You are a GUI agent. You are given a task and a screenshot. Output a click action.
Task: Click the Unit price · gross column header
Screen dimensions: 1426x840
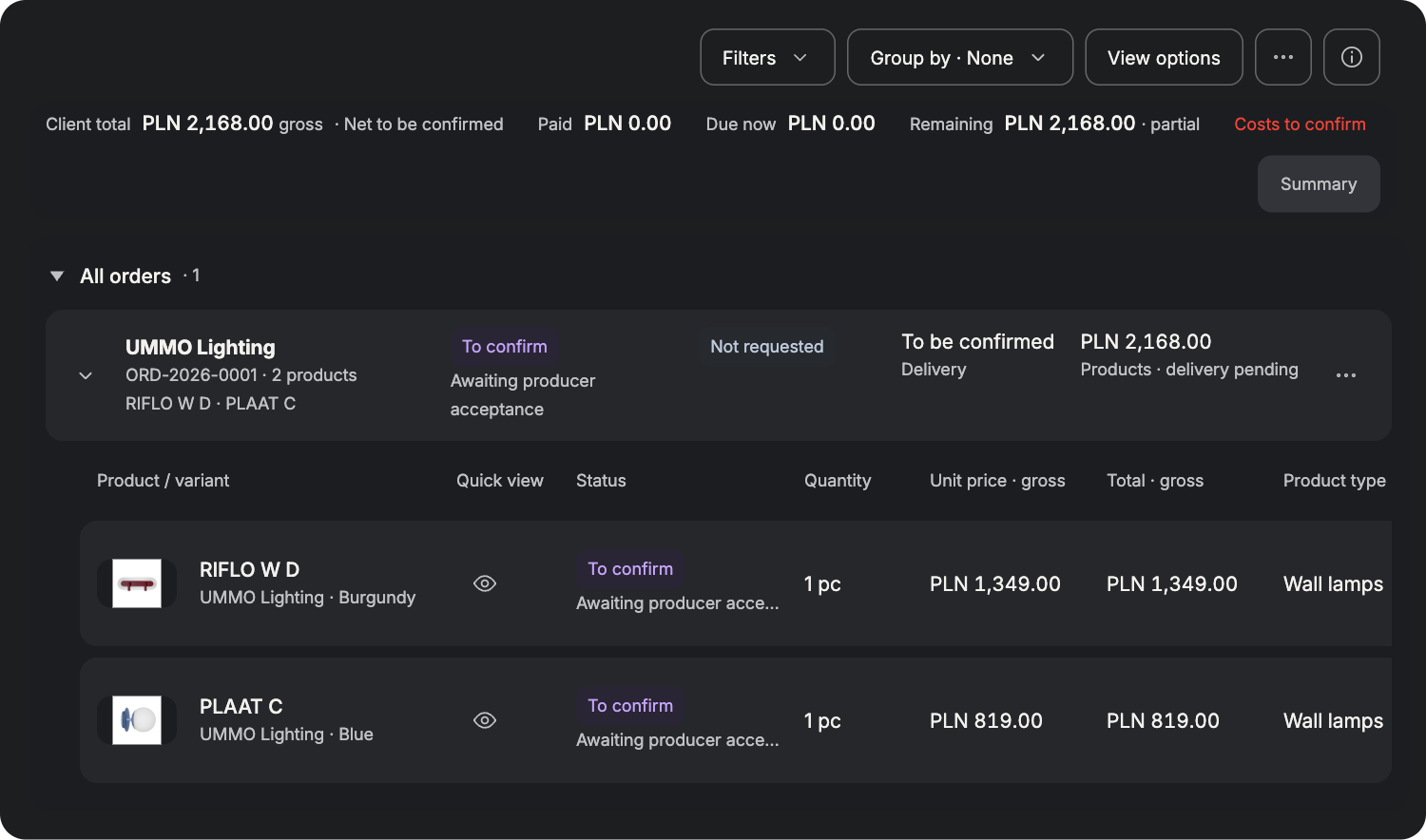click(x=997, y=481)
